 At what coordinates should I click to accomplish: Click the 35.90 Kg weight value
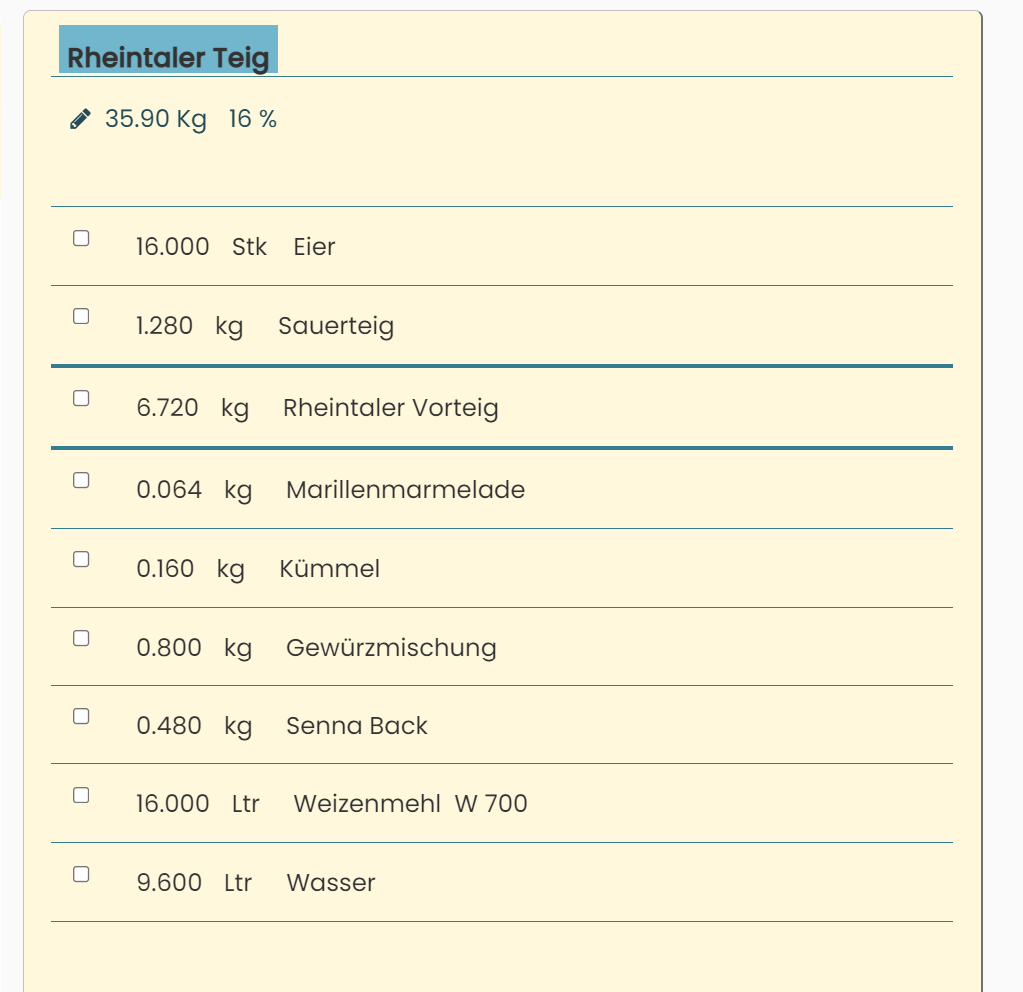(x=156, y=119)
